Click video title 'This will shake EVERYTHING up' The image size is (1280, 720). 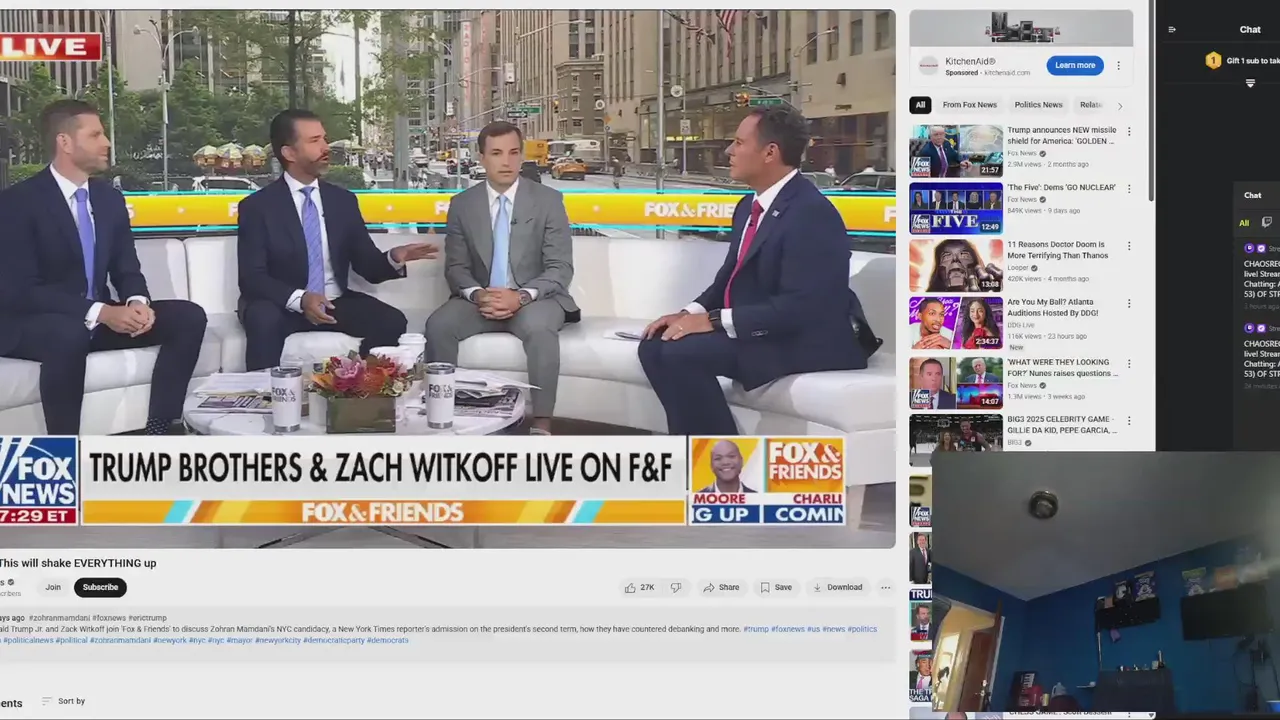pos(78,563)
